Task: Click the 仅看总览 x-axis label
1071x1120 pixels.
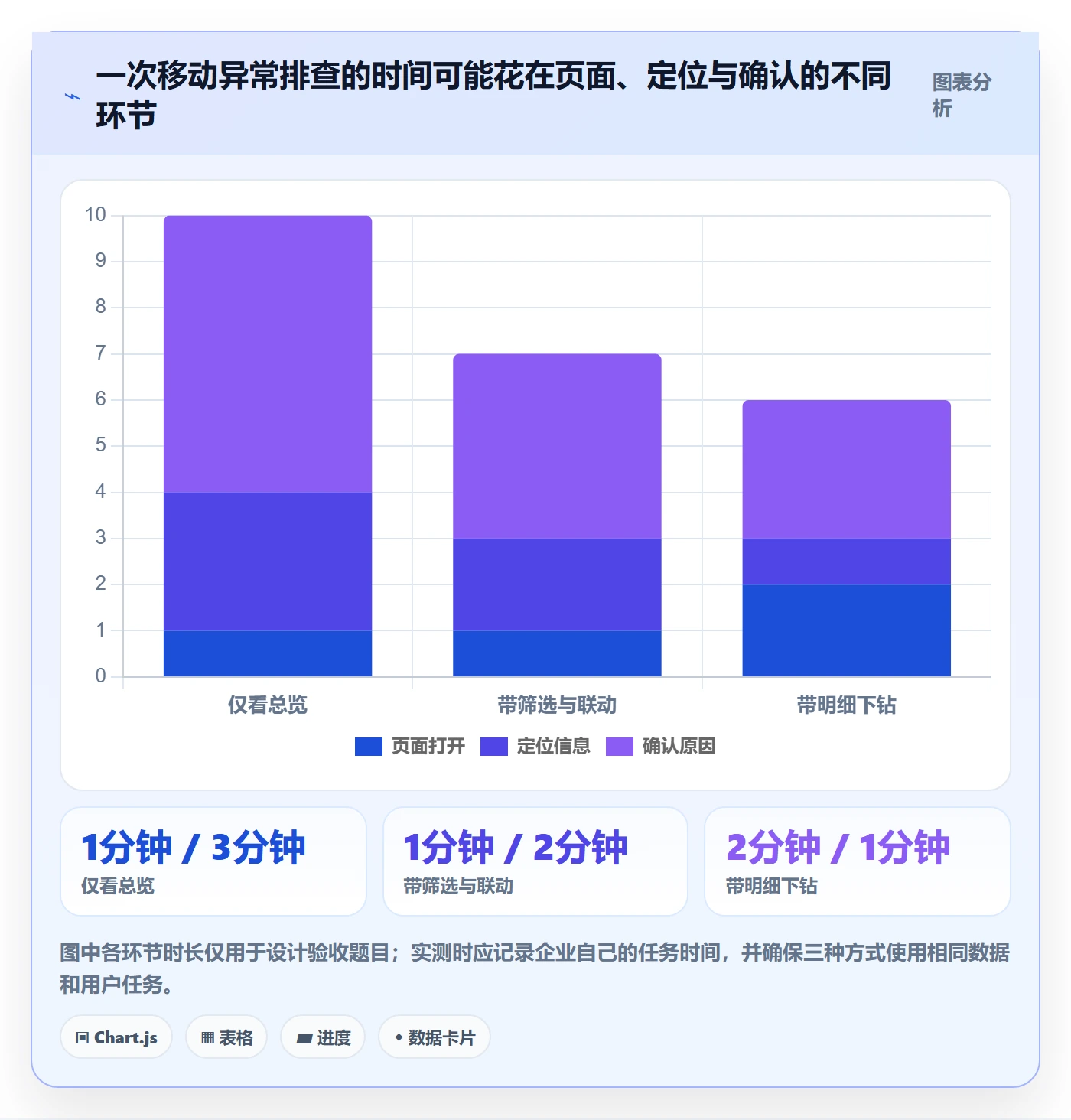Action: 268,705
